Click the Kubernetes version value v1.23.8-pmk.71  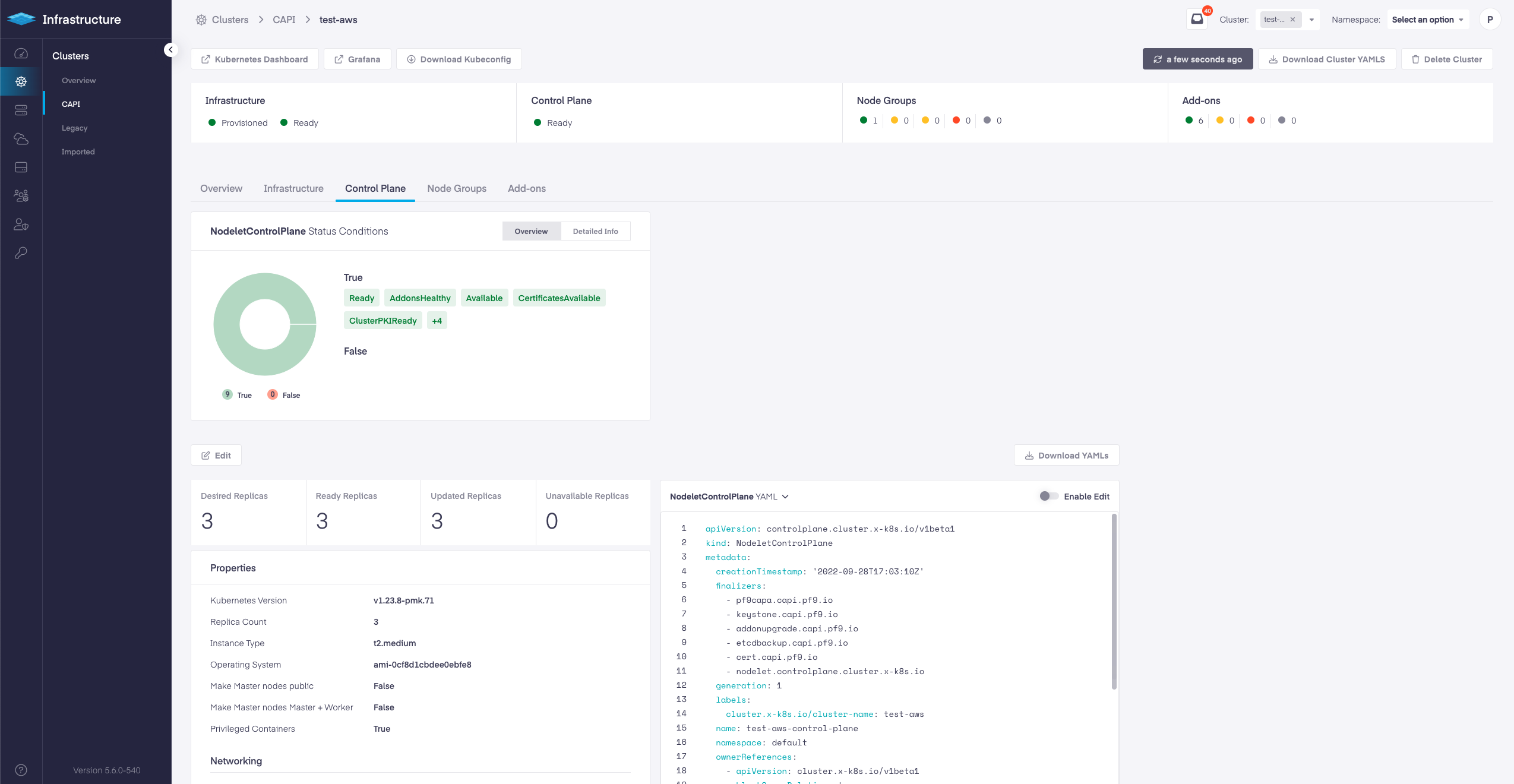(x=403, y=600)
